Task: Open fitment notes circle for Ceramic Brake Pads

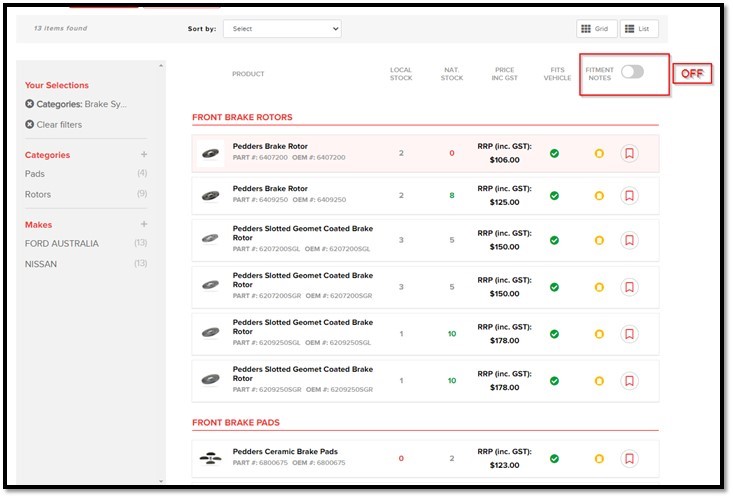Action: click(x=599, y=458)
